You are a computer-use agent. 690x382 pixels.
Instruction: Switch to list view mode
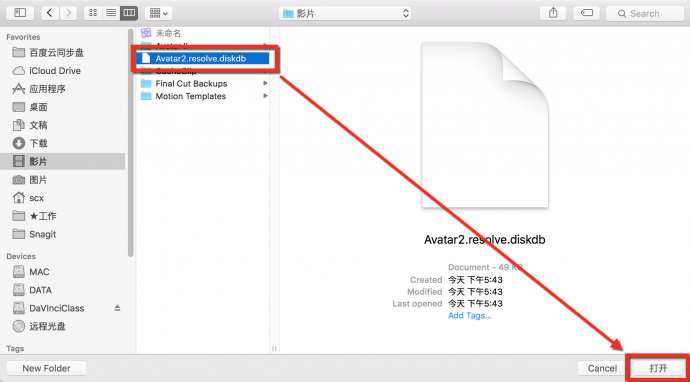tap(111, 13)
